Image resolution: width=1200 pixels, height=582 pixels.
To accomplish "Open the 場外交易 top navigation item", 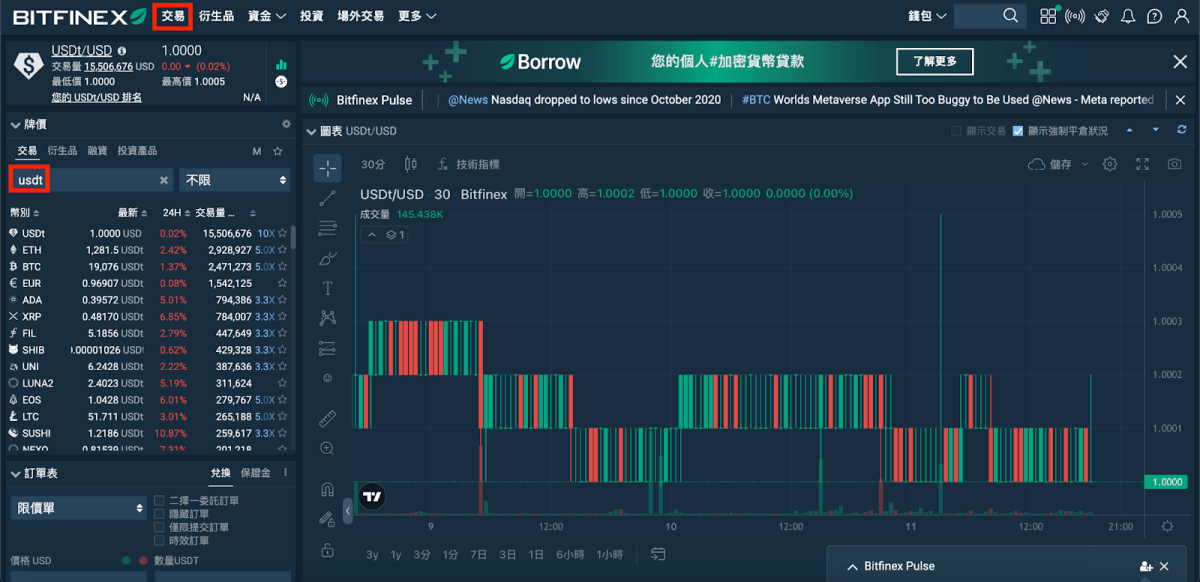I will (x=360, y=16).
